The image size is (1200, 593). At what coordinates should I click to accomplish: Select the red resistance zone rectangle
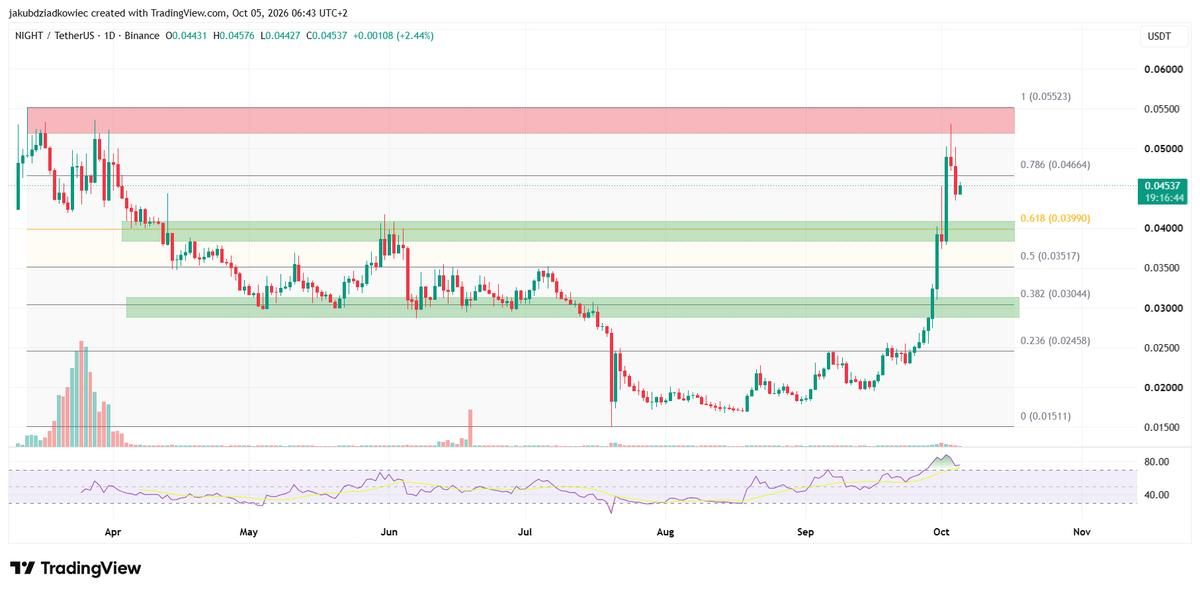(x=520, y=120)
